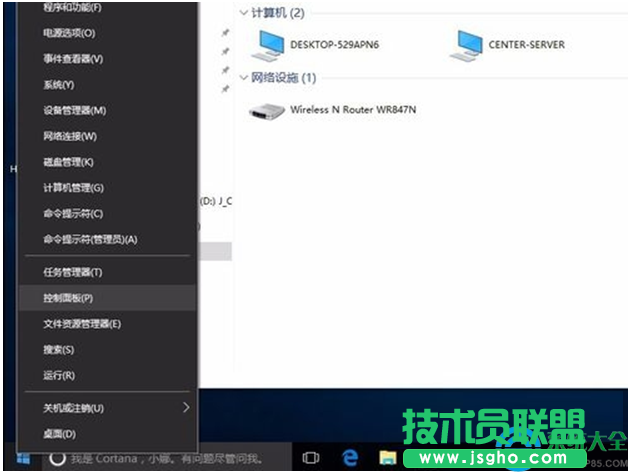Choose 任务管理器(T) from the menu
Screen dimensions: 630x474
pyautogui.click(x=72, y=272)
